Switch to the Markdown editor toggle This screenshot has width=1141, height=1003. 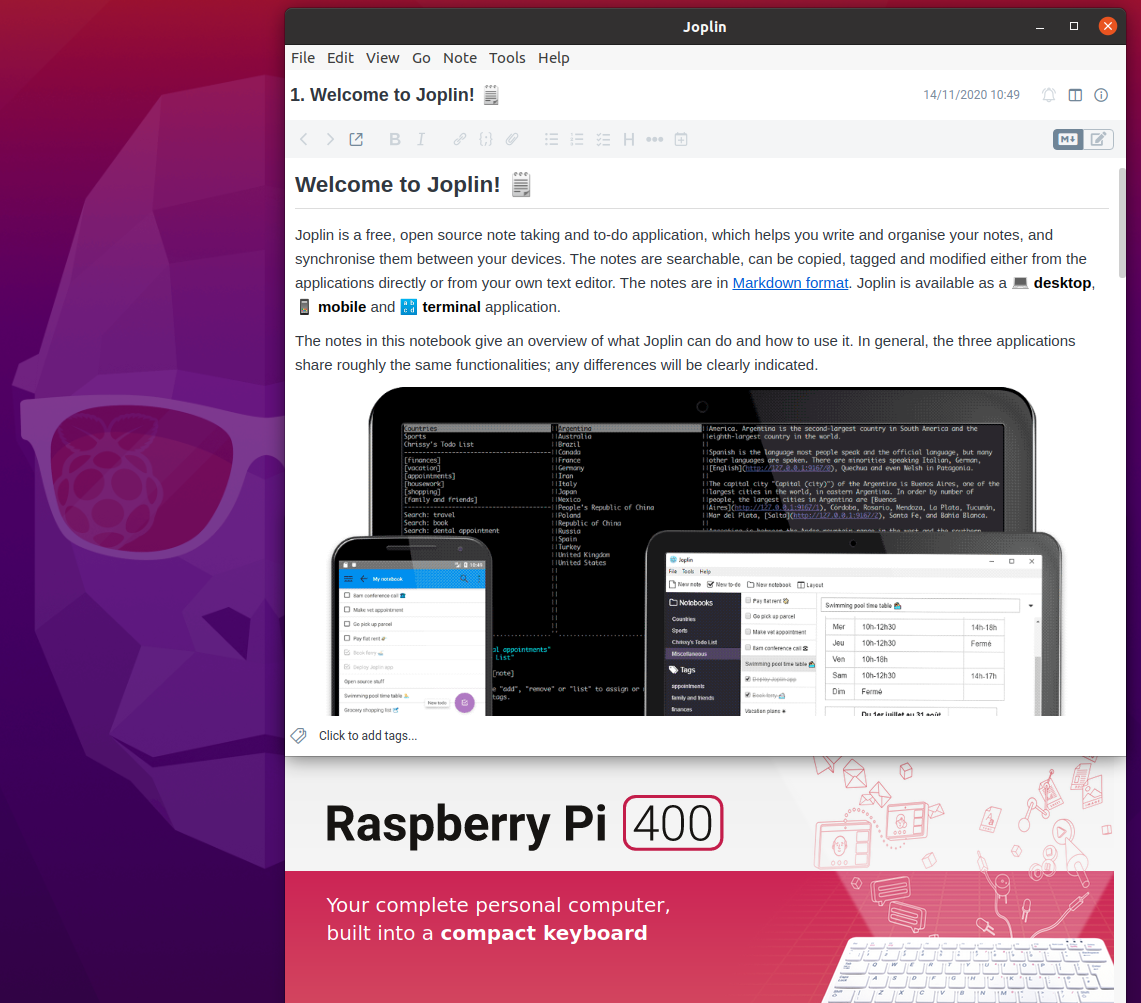pos(1068,139)
